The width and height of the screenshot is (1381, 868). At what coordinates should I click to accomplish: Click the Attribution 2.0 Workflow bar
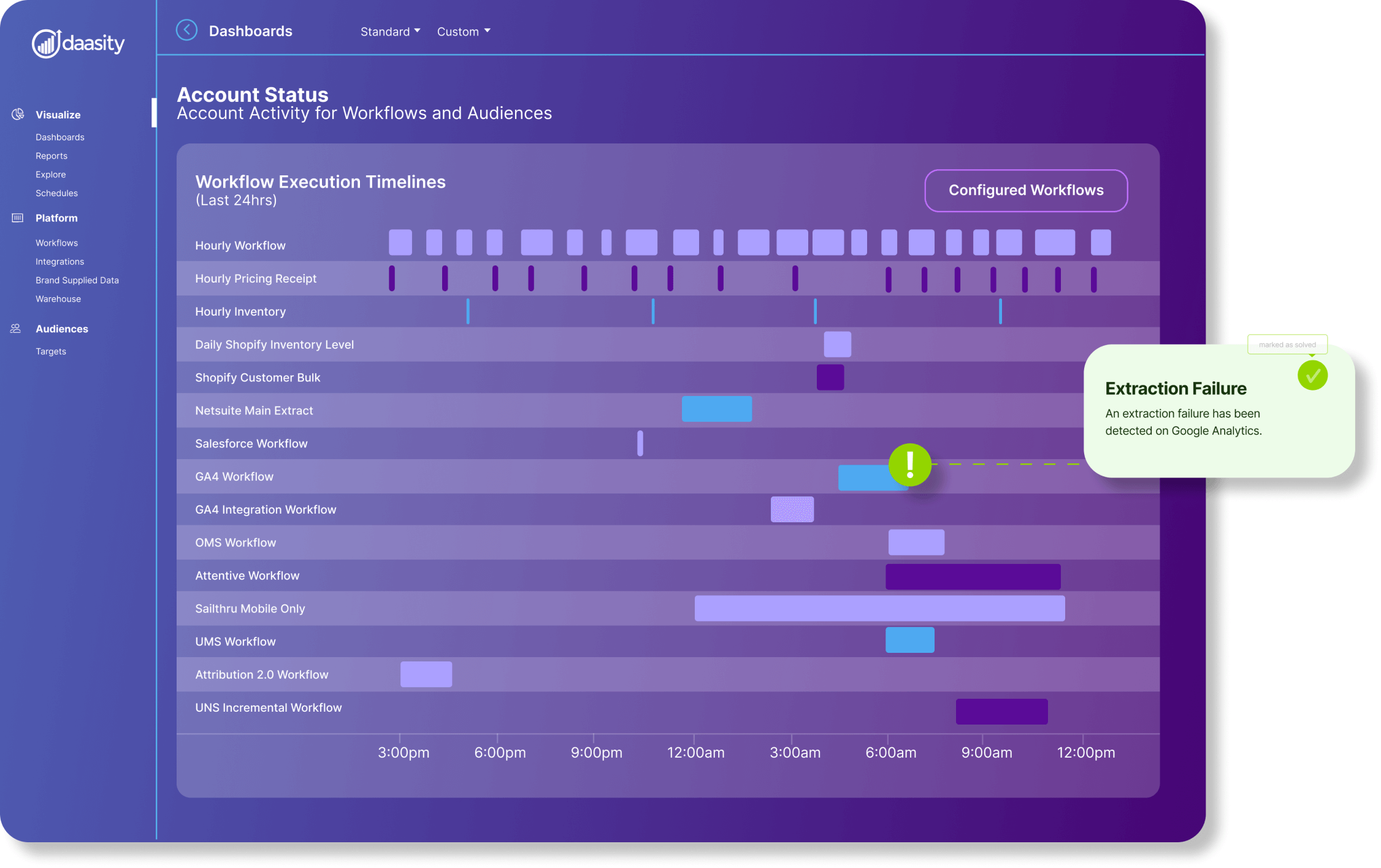tap(426, 674)
